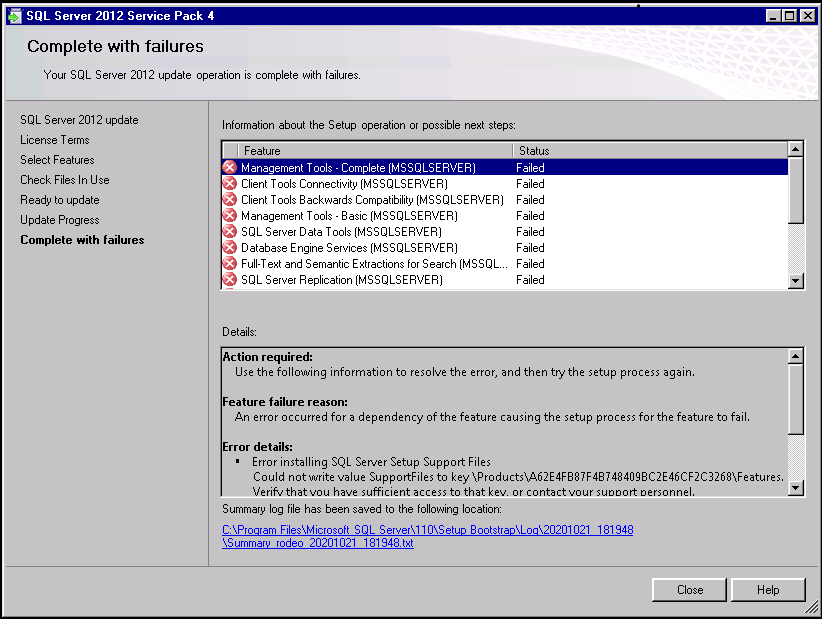Image resolution: width=822 pixels, height=619 pixels.
Task: Click Failed status of Database Engine Services
Action: coord(530,247)
